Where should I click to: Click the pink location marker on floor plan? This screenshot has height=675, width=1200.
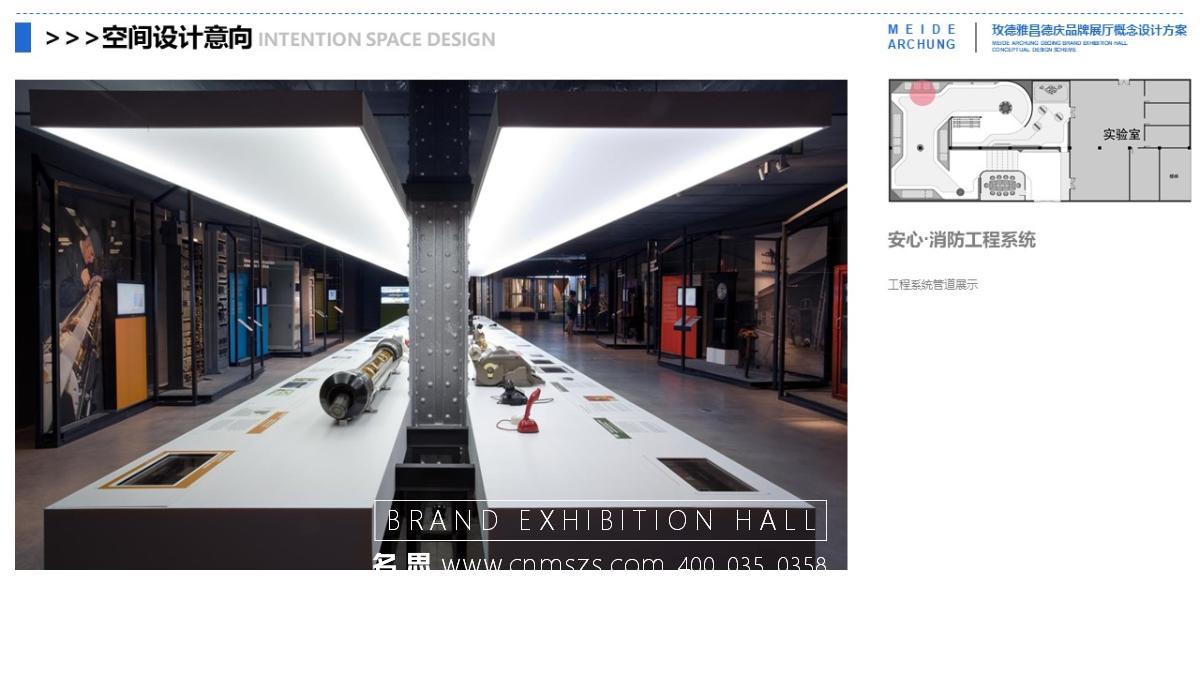click(922, 92)
